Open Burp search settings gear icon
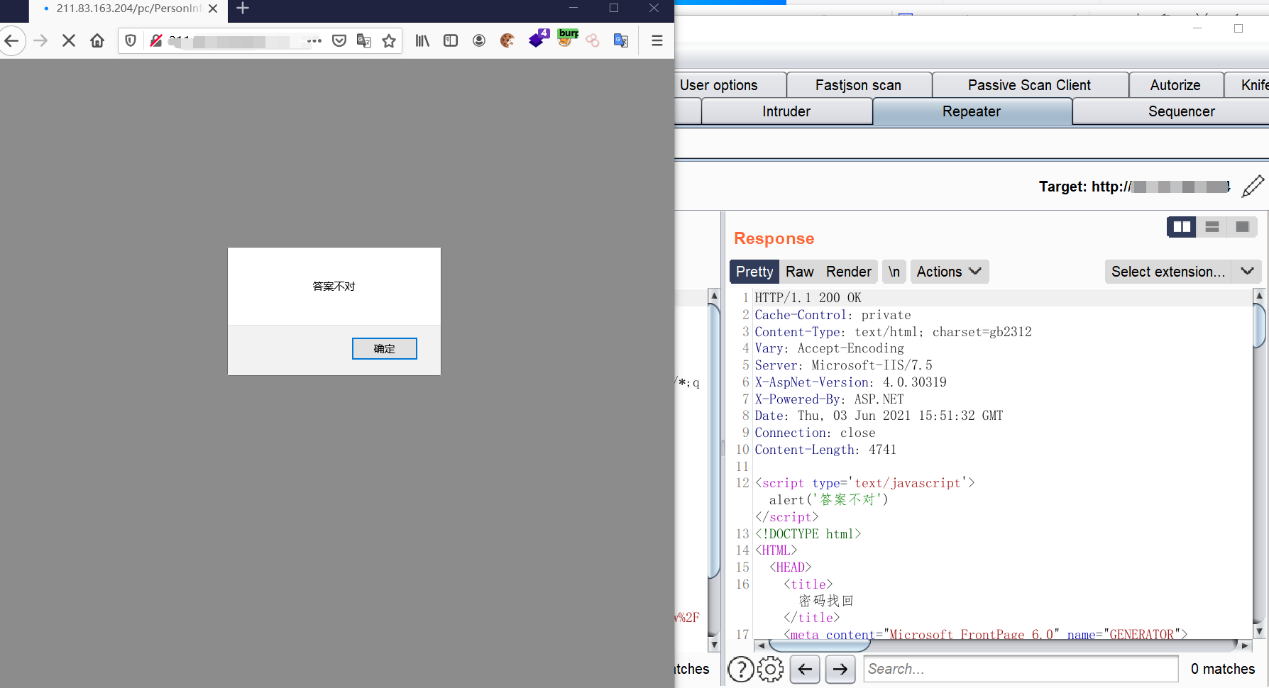The height and width of the screenshot is (688, 1269). tap(770, 669)
